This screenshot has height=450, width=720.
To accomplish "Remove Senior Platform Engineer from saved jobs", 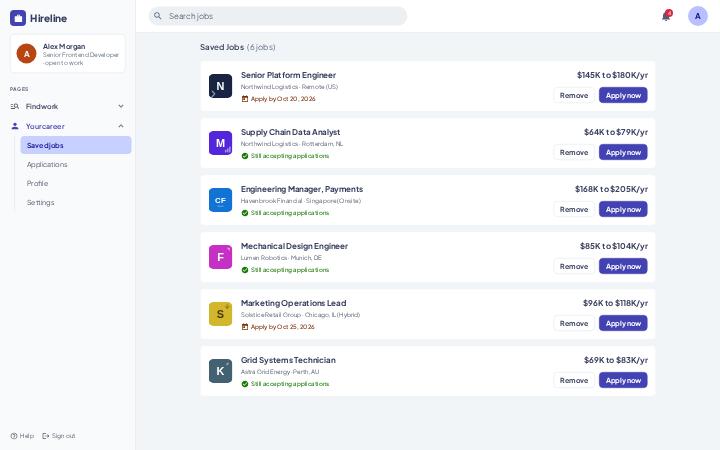I will pos(574,95).
